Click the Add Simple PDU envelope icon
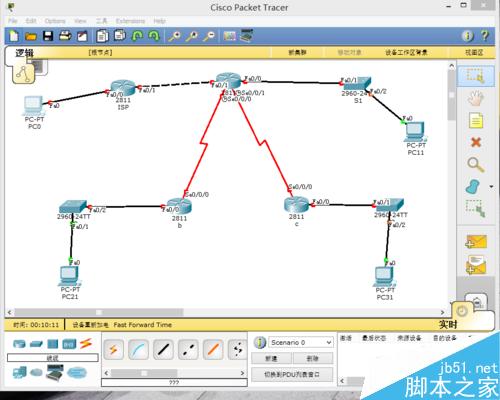The image size is (500, 400). 476,242
